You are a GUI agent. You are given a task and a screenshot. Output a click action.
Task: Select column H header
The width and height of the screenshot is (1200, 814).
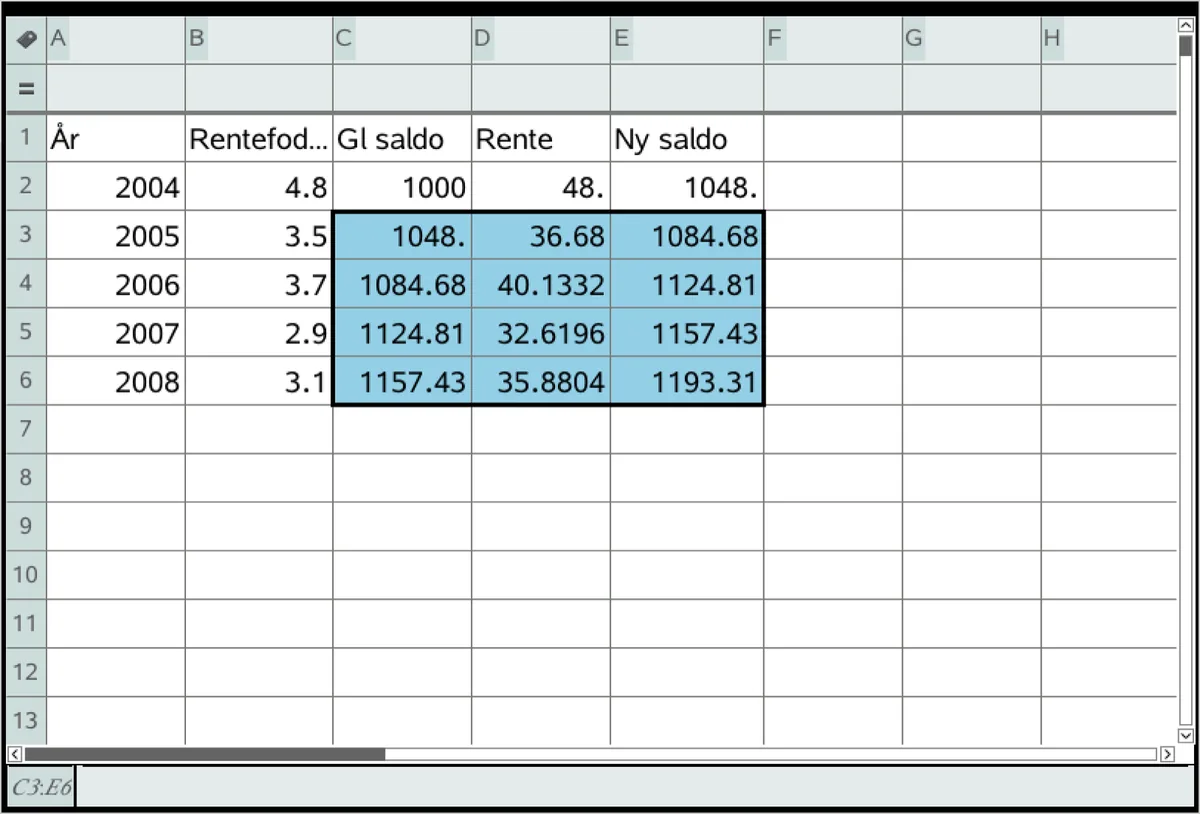[1109, 40]
